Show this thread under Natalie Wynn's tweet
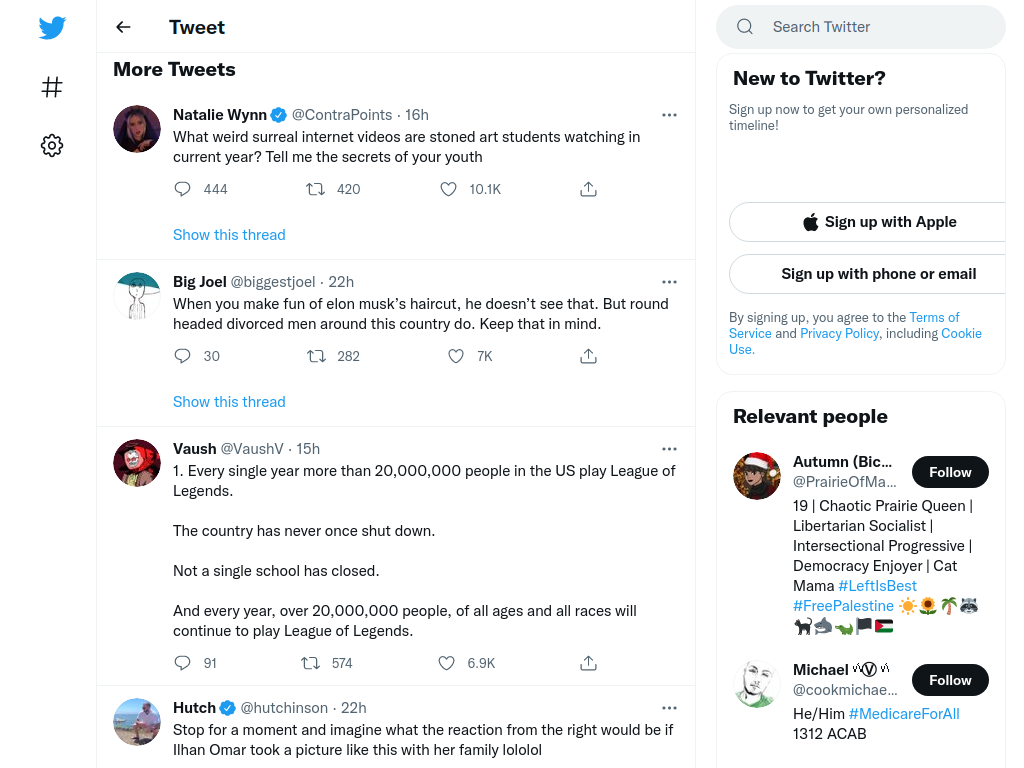 pyautogui.click(x=229, y=235)
